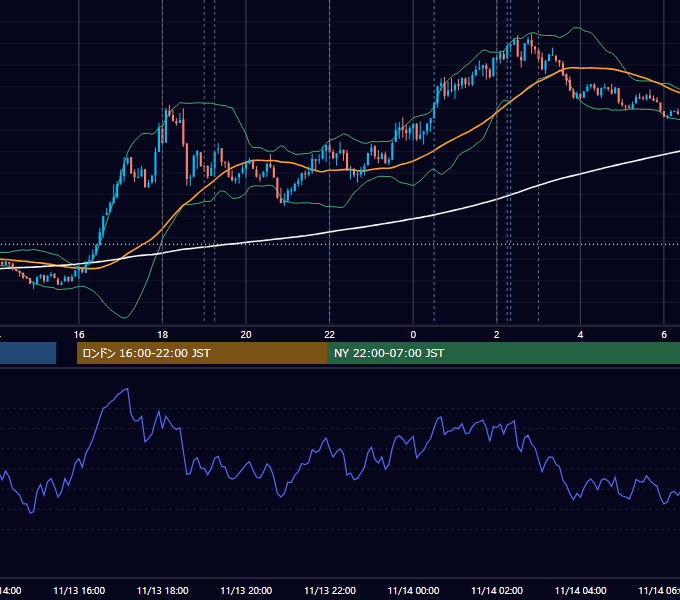Click the 11/14 02:00 date label
The width and height of the screenshot is (680, 600).
pyautogui.click(x=497, y=591)
